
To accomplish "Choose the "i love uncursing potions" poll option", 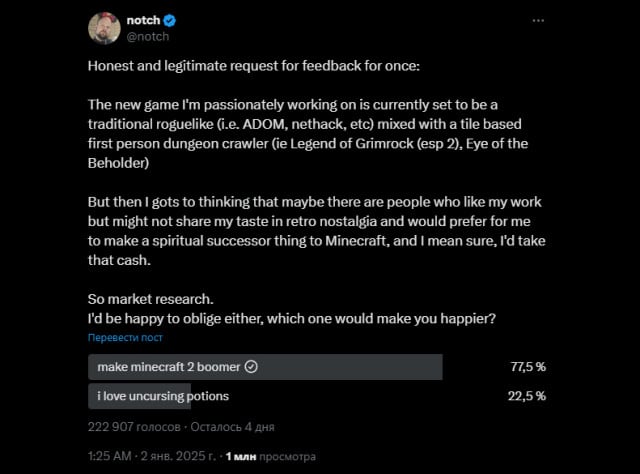I will pyautogui.click(x=163, y=396).
